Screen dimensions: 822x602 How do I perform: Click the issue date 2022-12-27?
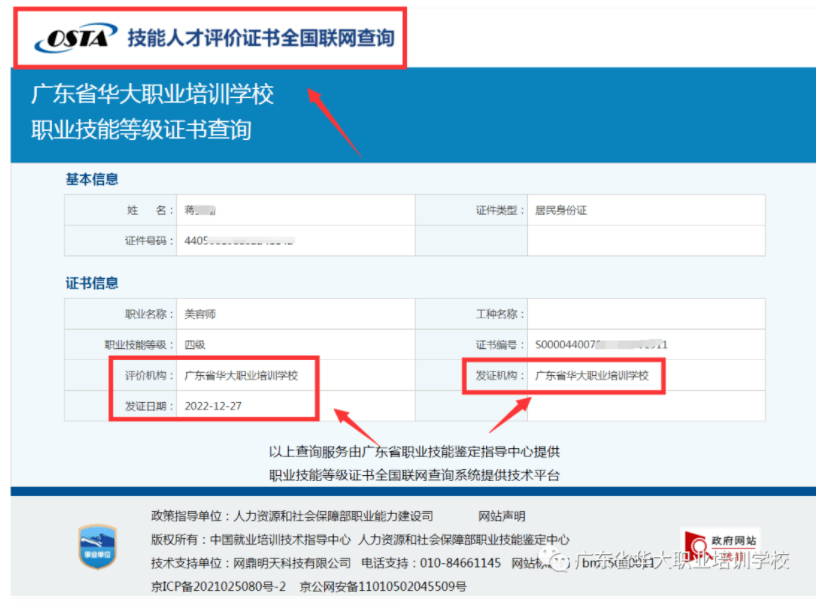(213, 406)
